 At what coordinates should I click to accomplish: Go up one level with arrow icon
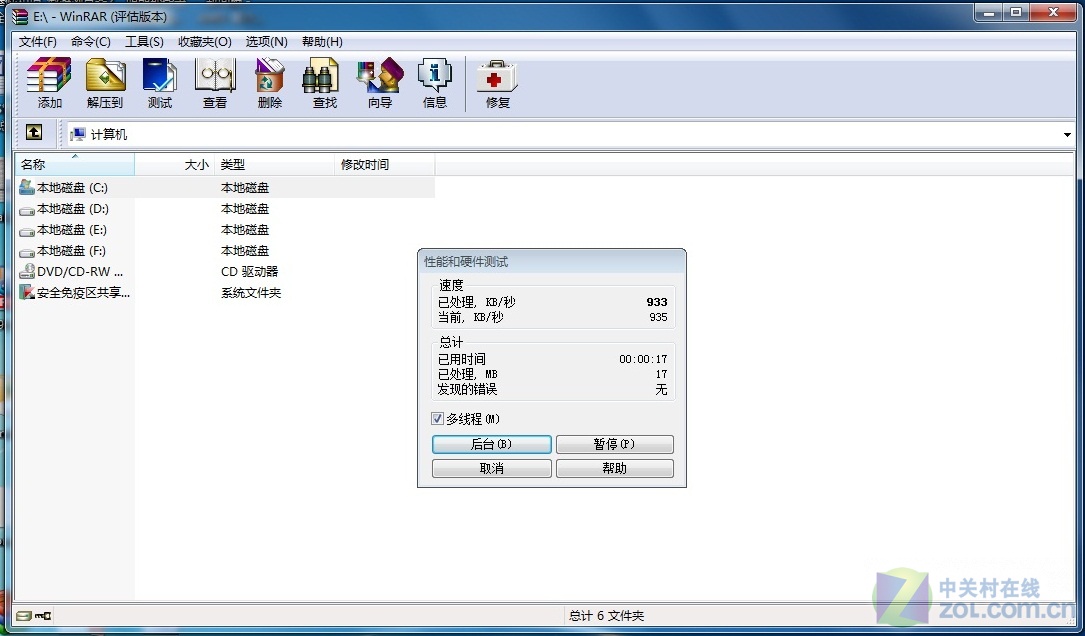(x=34, y=132)
